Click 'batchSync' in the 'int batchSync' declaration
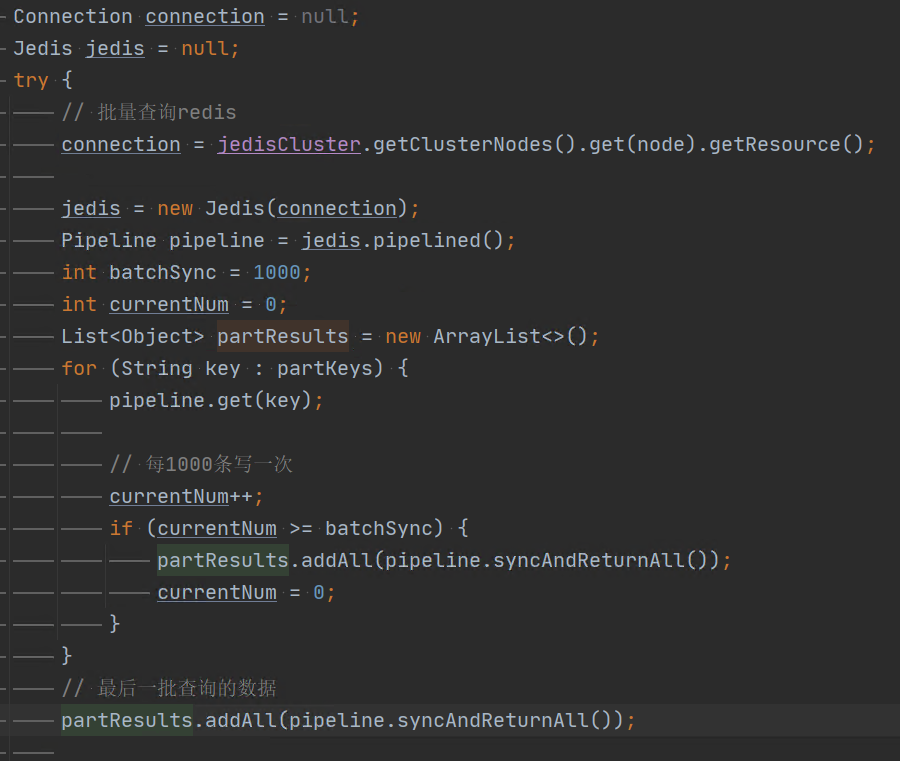Viewport: 900px width, 761px height. (x=163, y=272)
